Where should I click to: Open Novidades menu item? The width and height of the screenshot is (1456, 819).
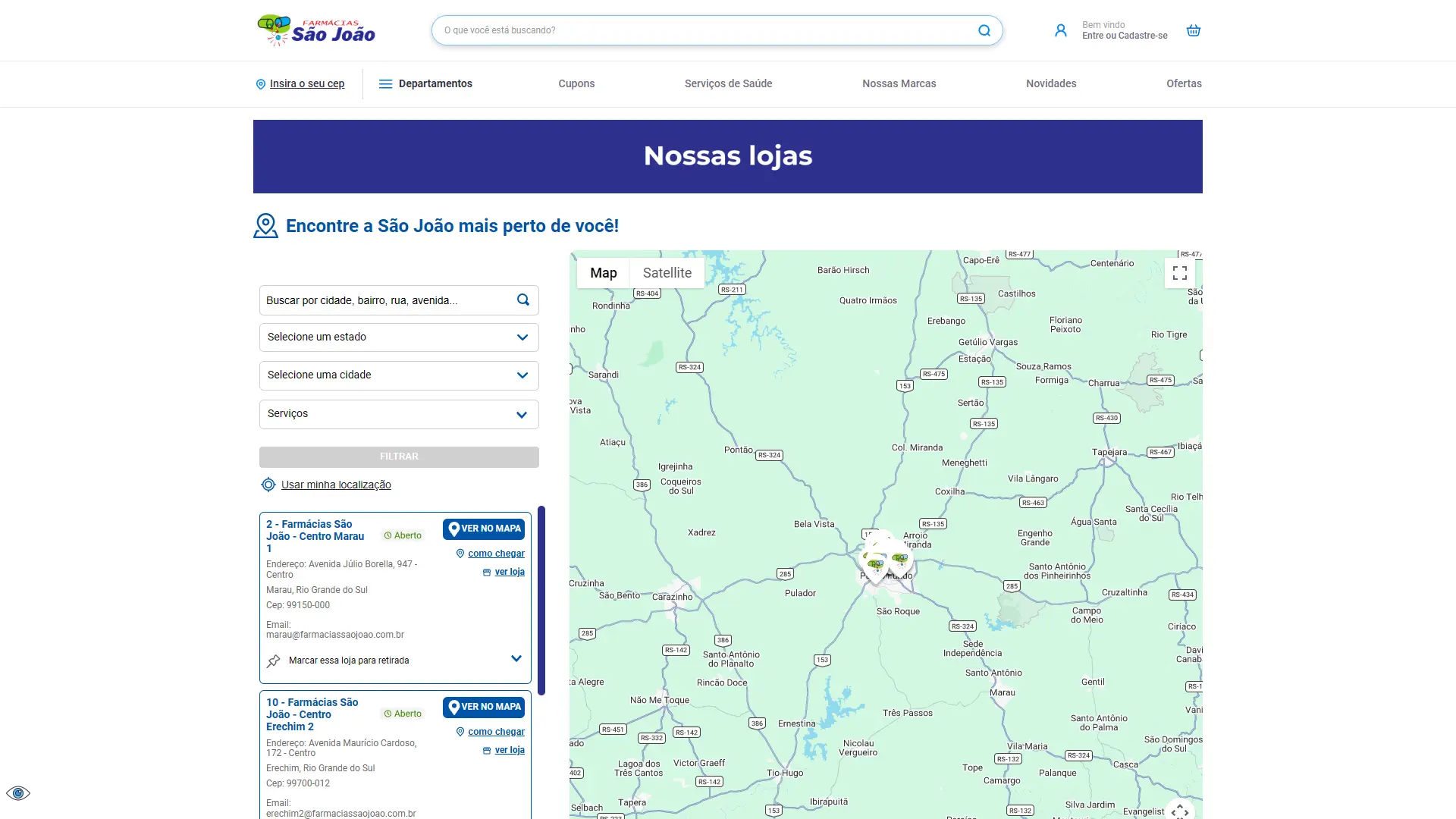[x=1051, y=84]
